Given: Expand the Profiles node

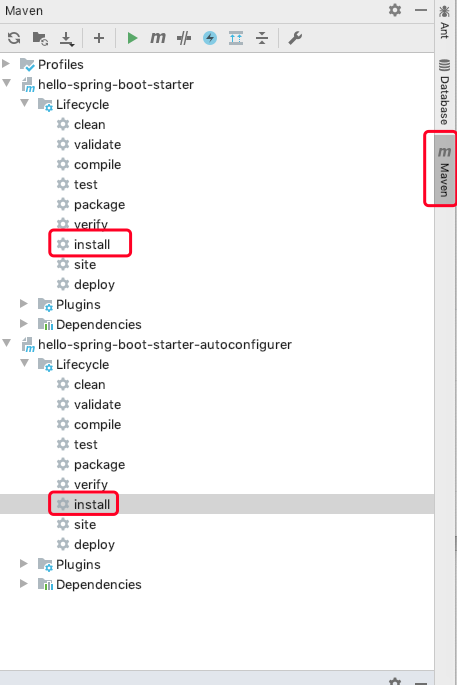Looking at the screenshot, I should pyautogui.click(x=6, y=64).
